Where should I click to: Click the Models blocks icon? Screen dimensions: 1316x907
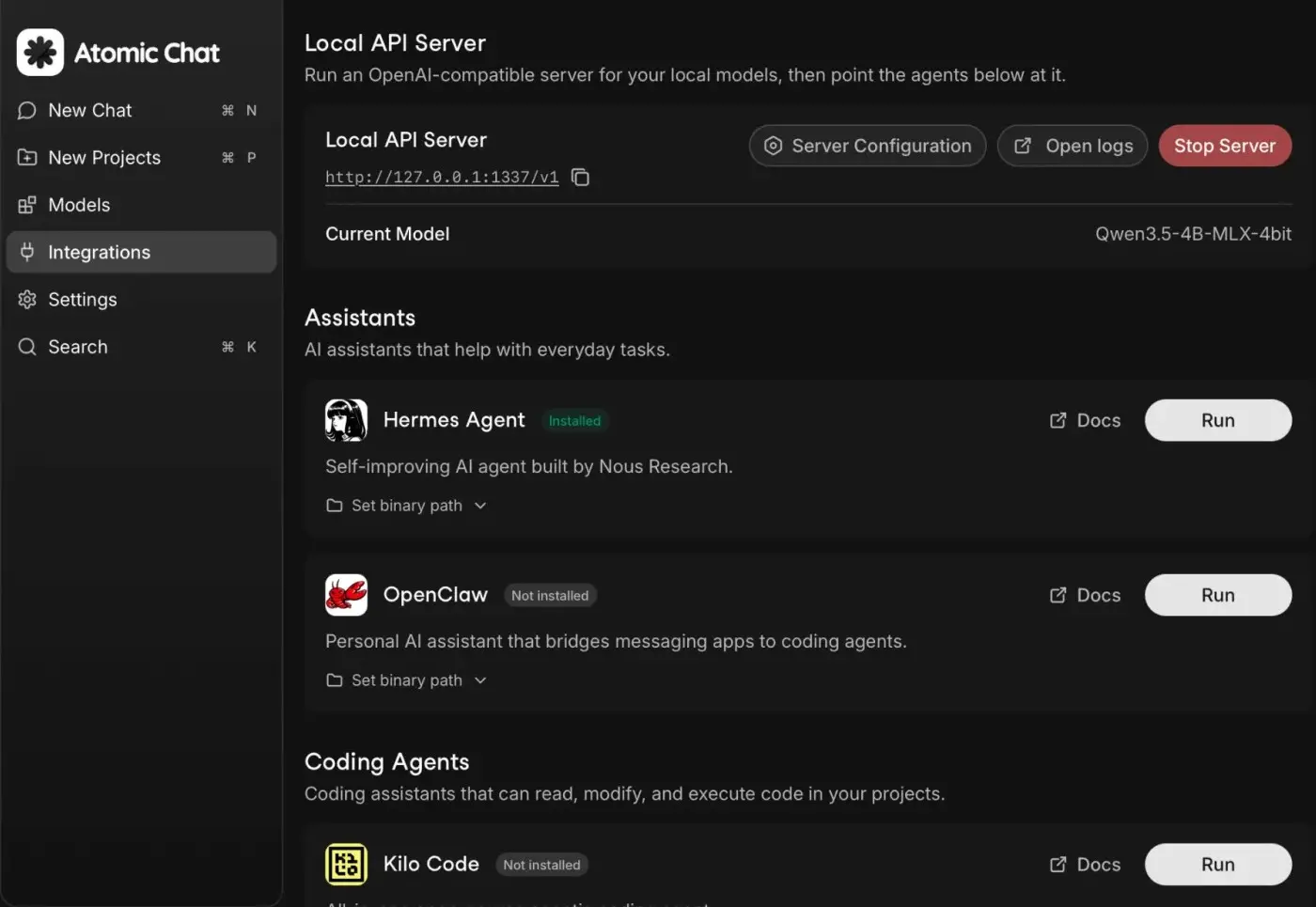click(x=27, y=205)
